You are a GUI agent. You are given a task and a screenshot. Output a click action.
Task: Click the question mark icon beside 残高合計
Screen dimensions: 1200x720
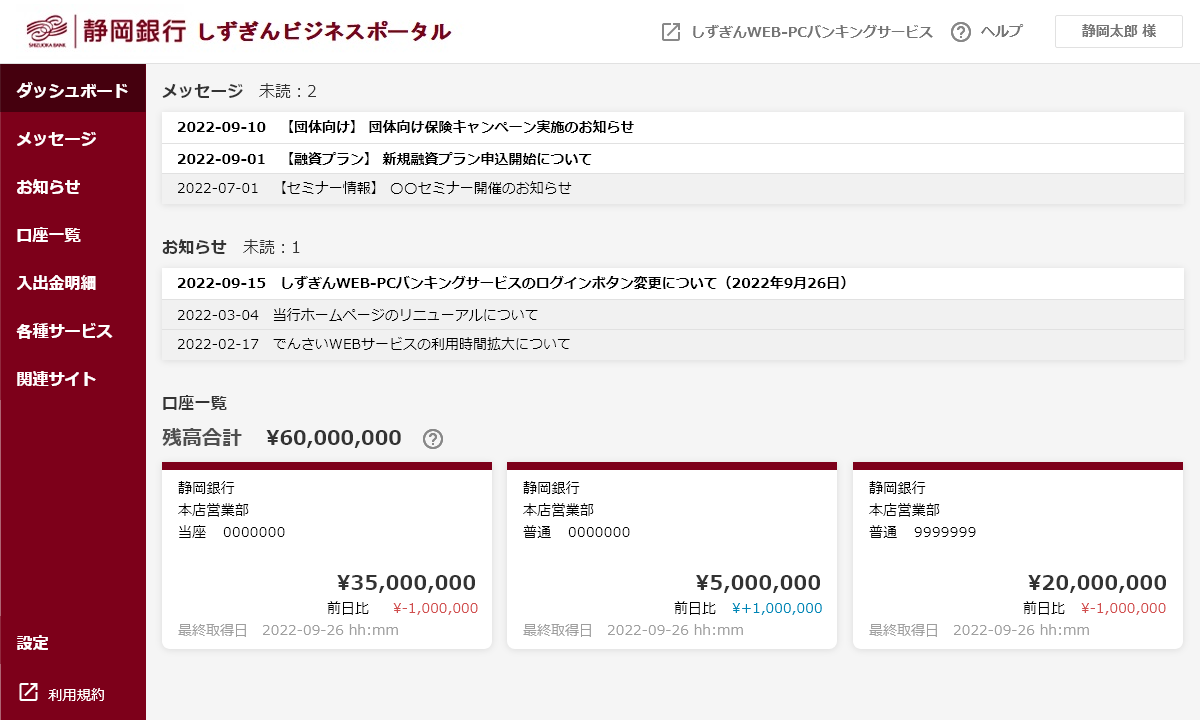pyautogui.click(x=433, y=439)
